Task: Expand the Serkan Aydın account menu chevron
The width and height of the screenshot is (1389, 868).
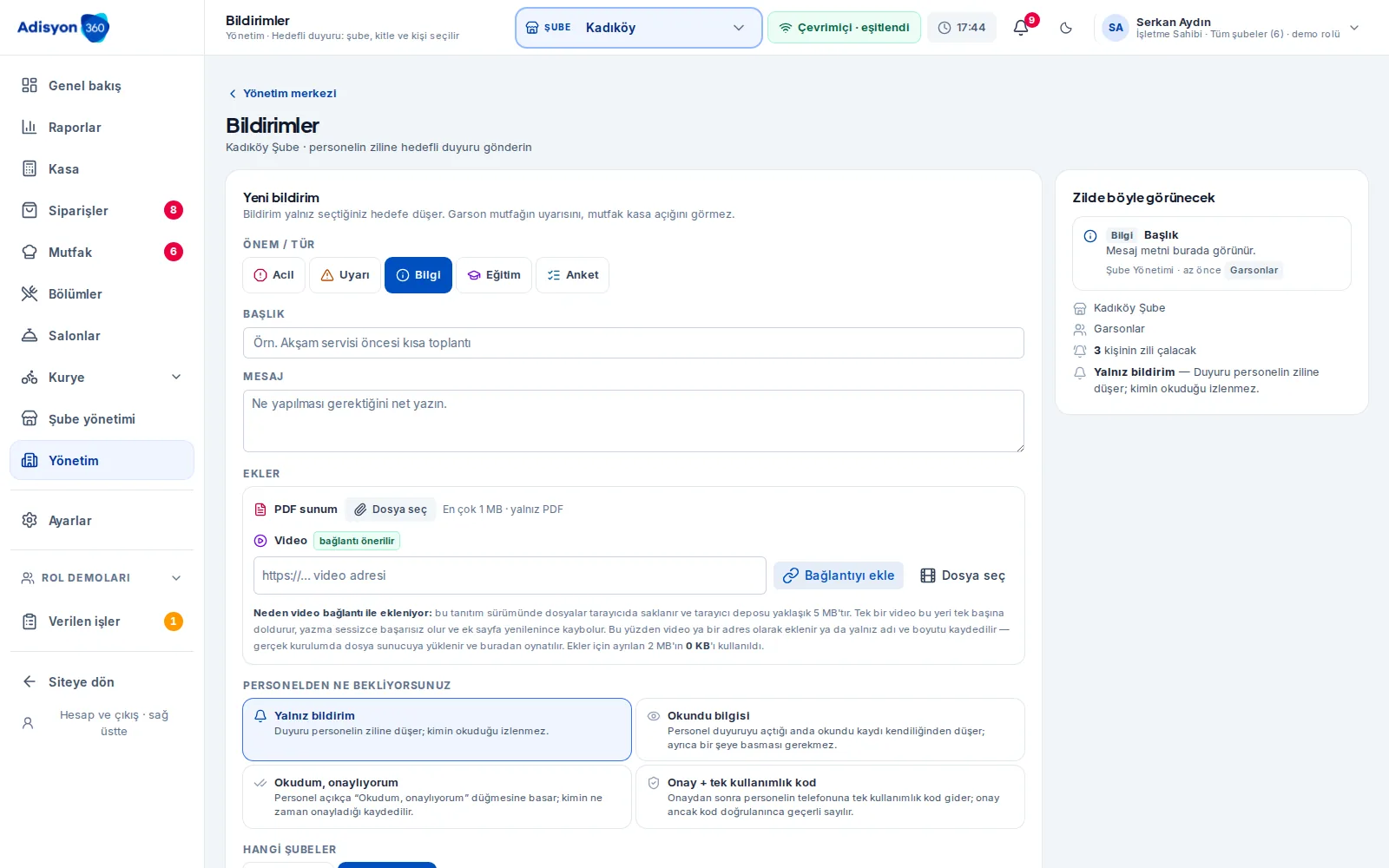Action: 1354,28
